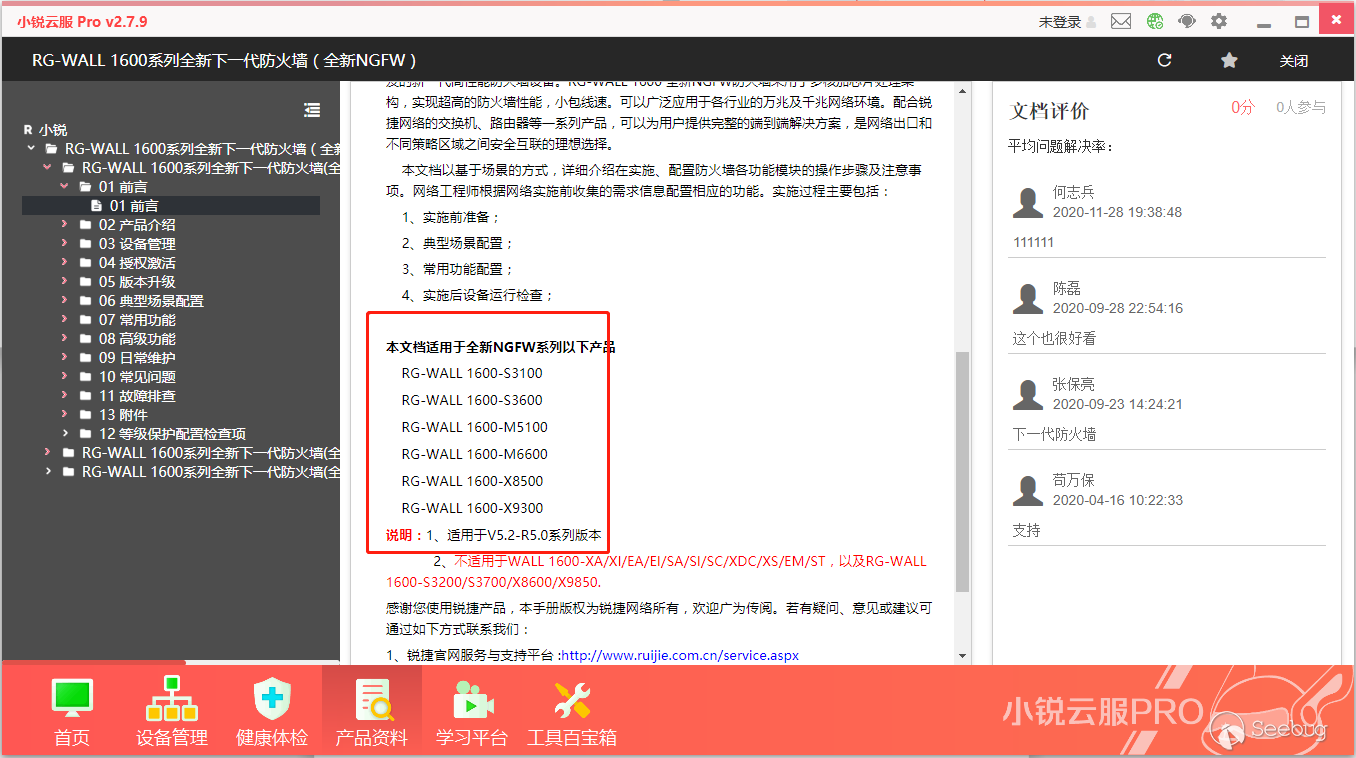The height and width of the screenshot is (758, 1356).
Task: Open the headset customer service icon
Action: coord(1187,21)
